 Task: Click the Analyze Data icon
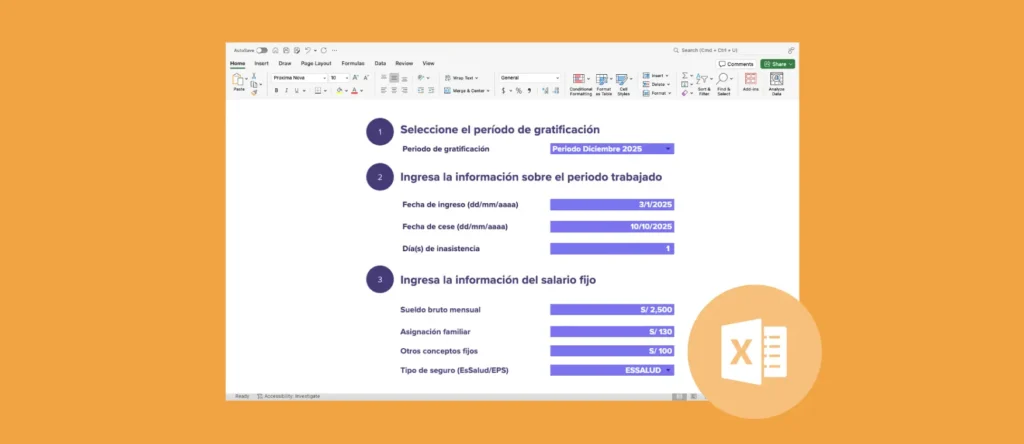click(776, 80)
